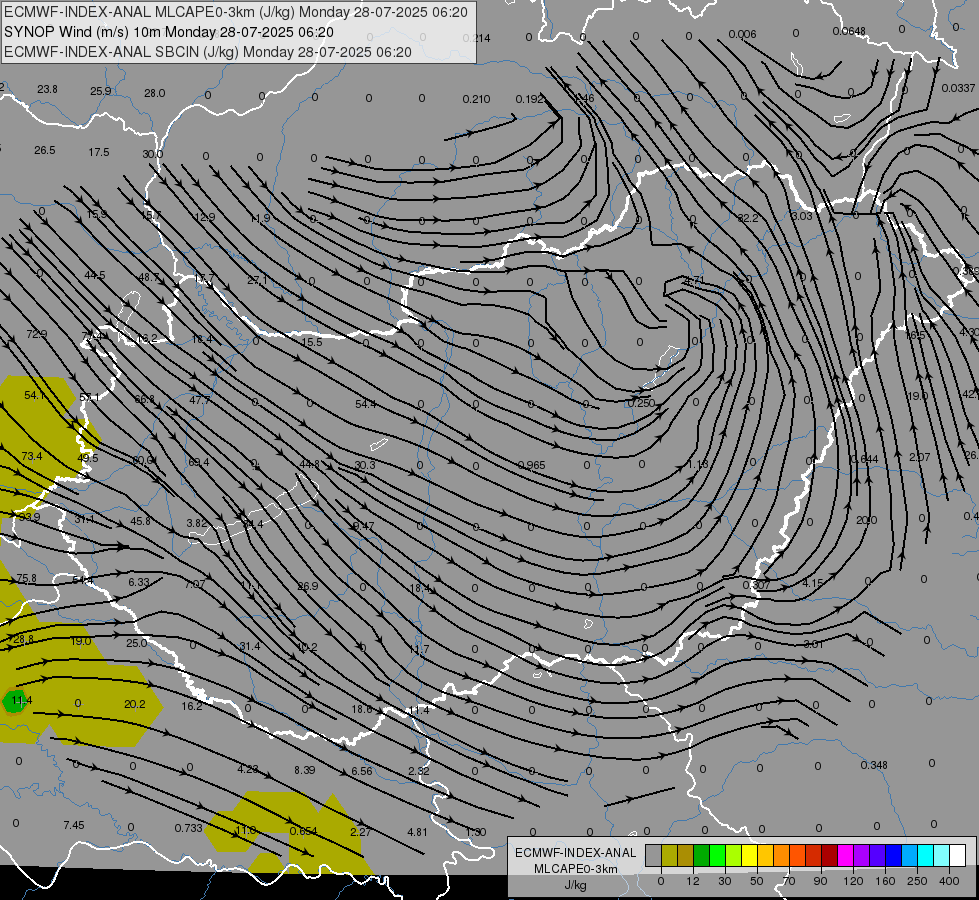Select the grid value 2.07
The width and height of the screenshot is (979, 900).
click(x=920, y=457)
